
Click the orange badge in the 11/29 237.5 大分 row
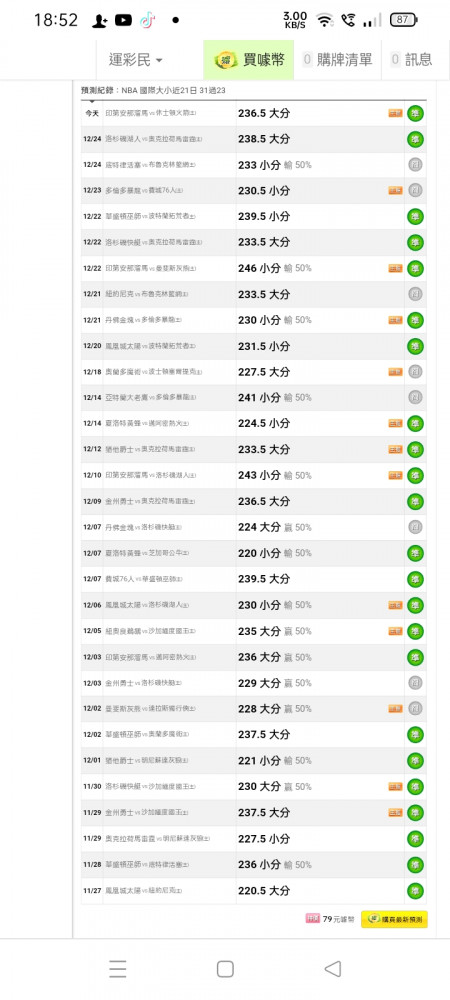click(395, 812)
